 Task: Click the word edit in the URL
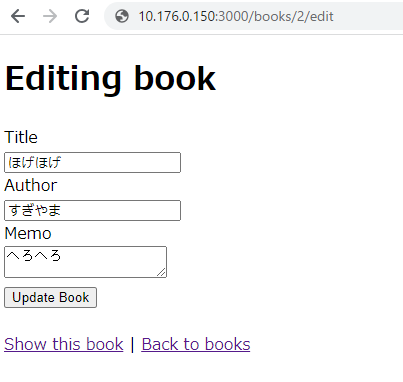pos(322,16)
